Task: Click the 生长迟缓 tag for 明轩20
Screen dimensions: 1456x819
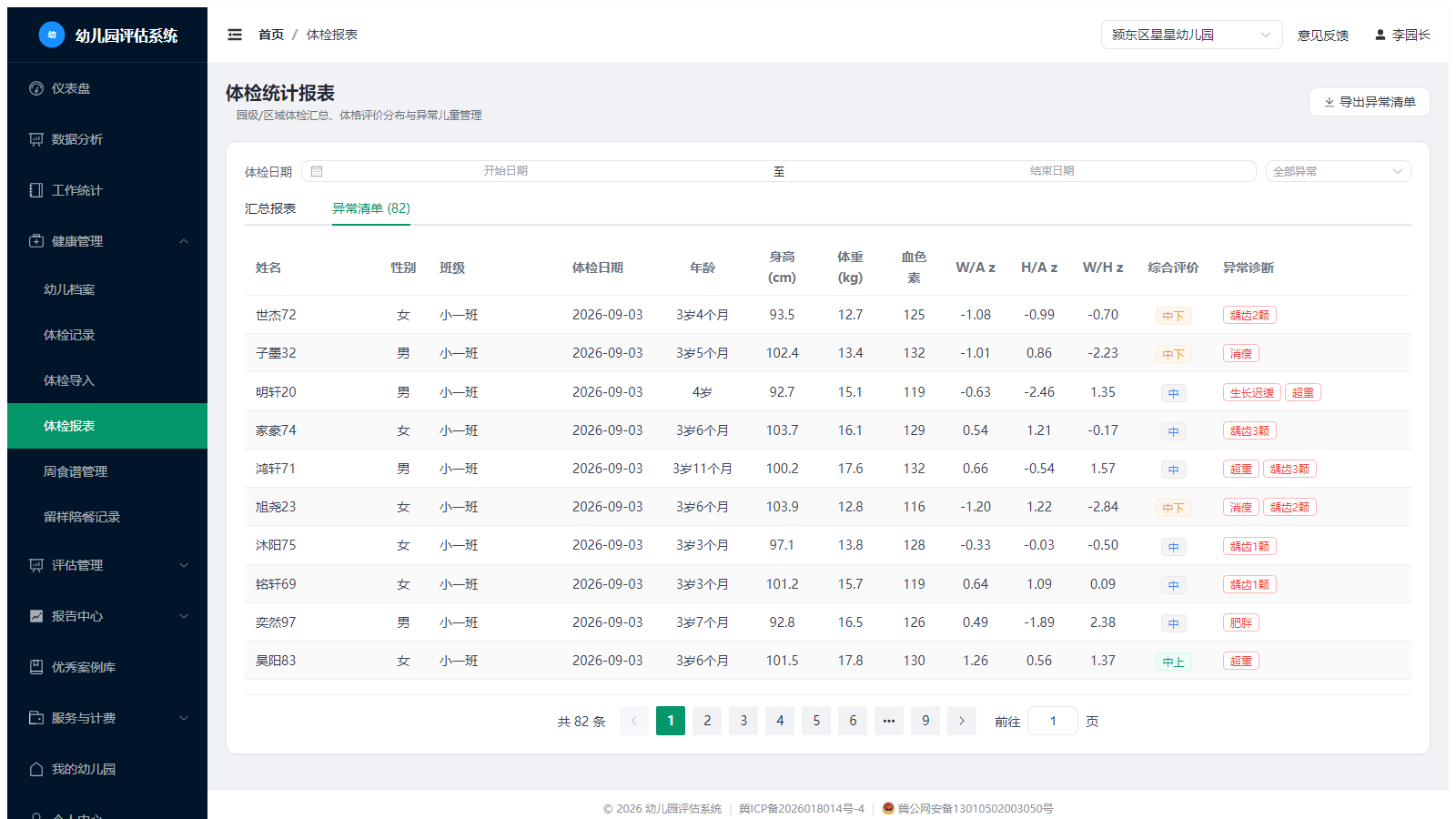Action: [x=1252, y=393]
